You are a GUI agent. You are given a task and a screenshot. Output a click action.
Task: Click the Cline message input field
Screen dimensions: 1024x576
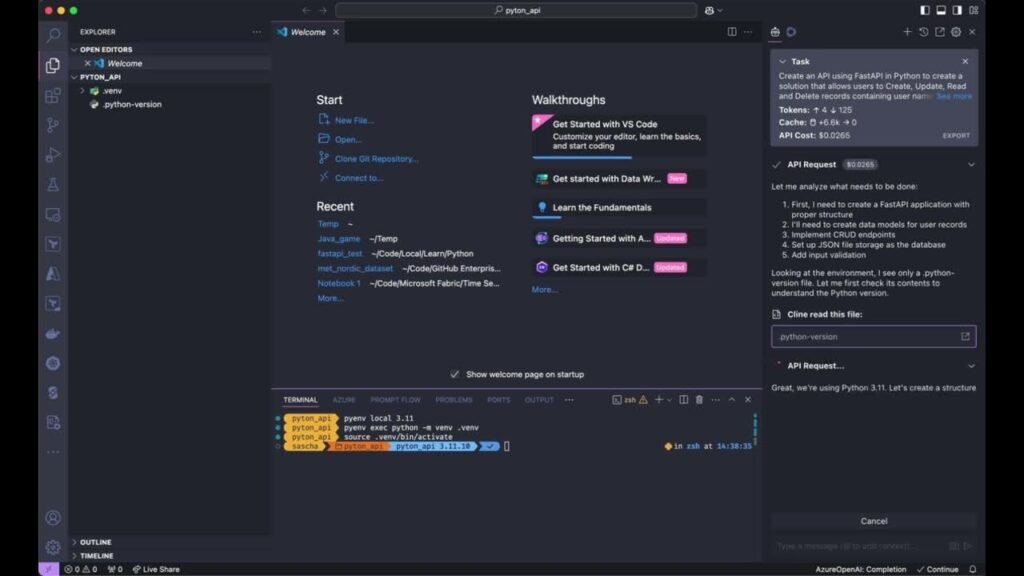click(x=861, y=546)
